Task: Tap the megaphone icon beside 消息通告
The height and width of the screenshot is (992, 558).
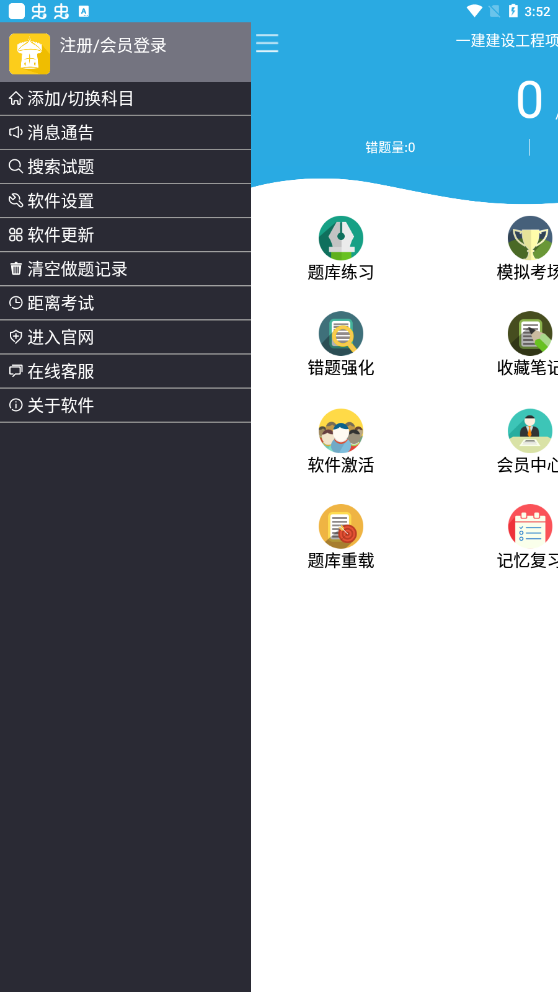Action: pos(16,132)
